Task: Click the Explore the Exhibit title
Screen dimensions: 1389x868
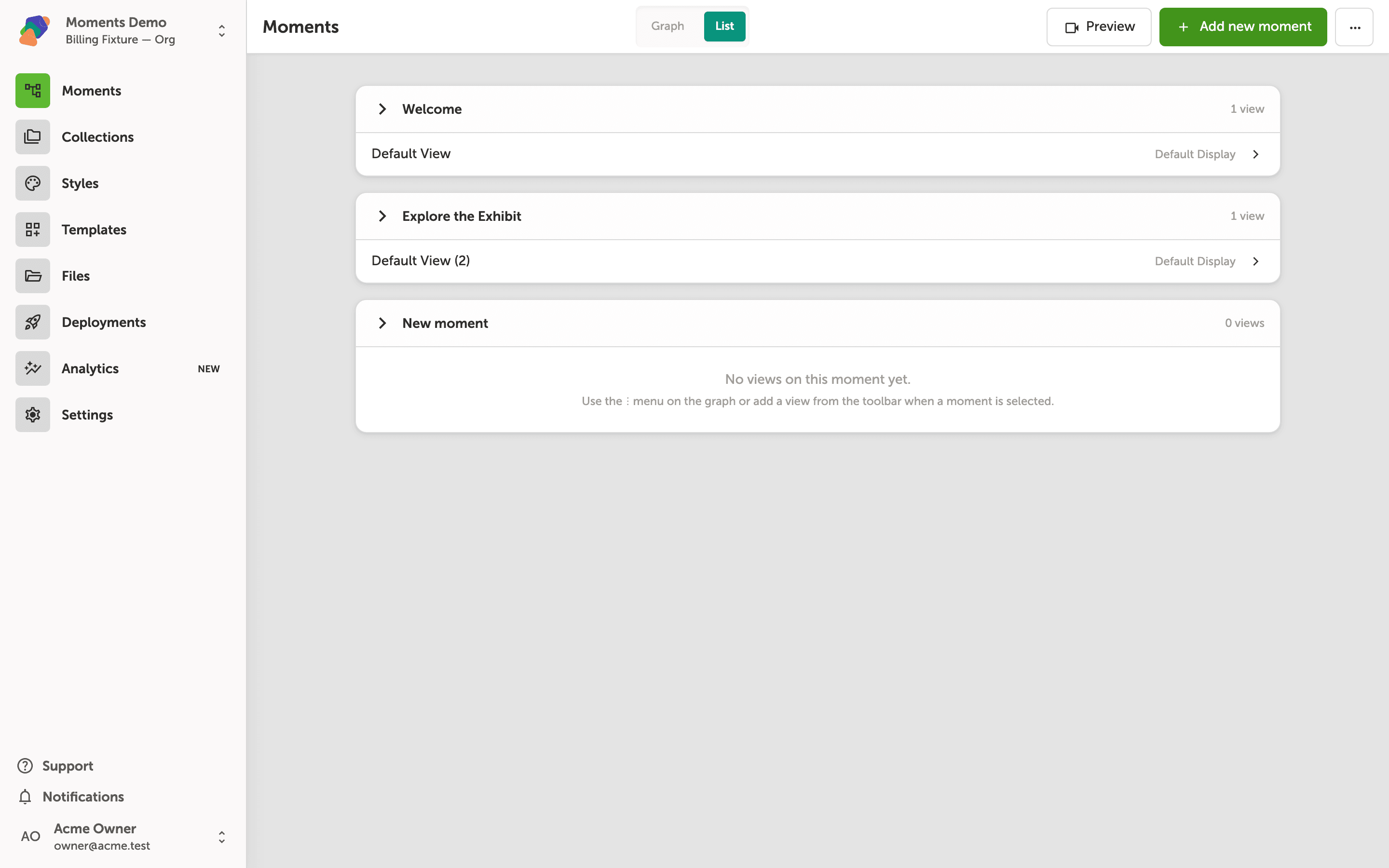Action: 462,216
